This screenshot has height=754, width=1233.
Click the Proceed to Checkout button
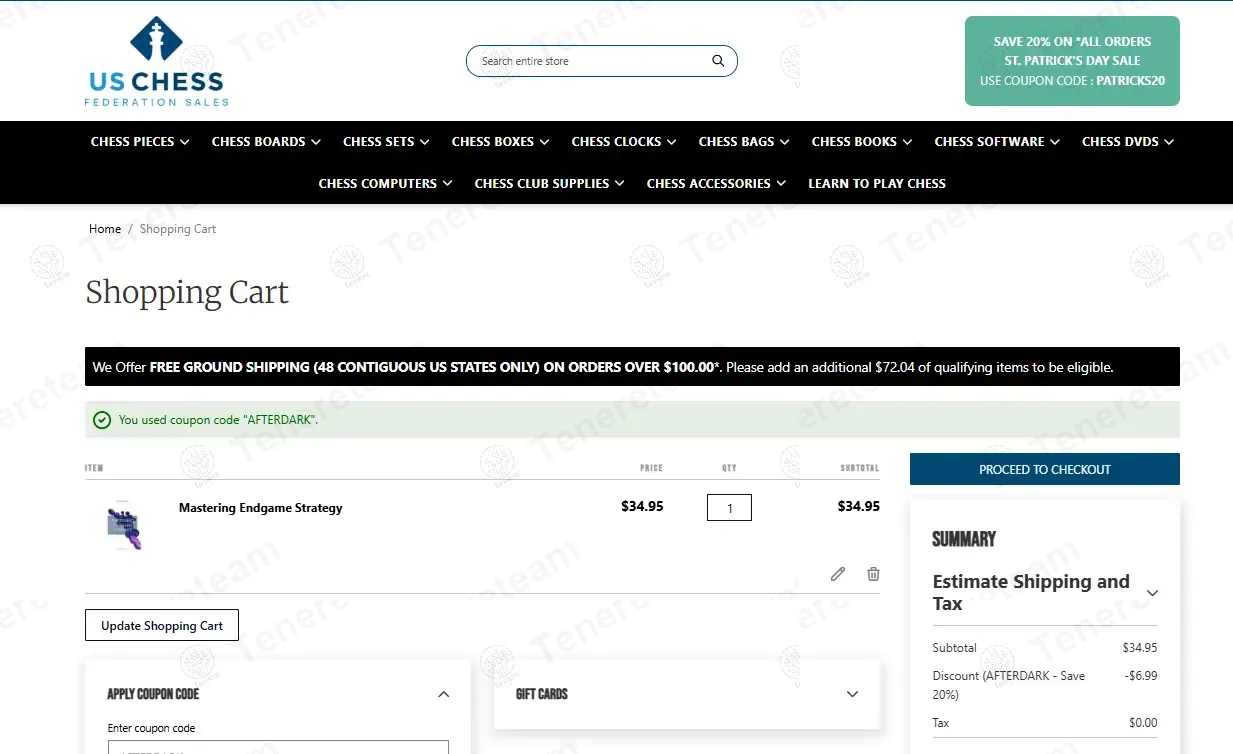[1045, 469]
